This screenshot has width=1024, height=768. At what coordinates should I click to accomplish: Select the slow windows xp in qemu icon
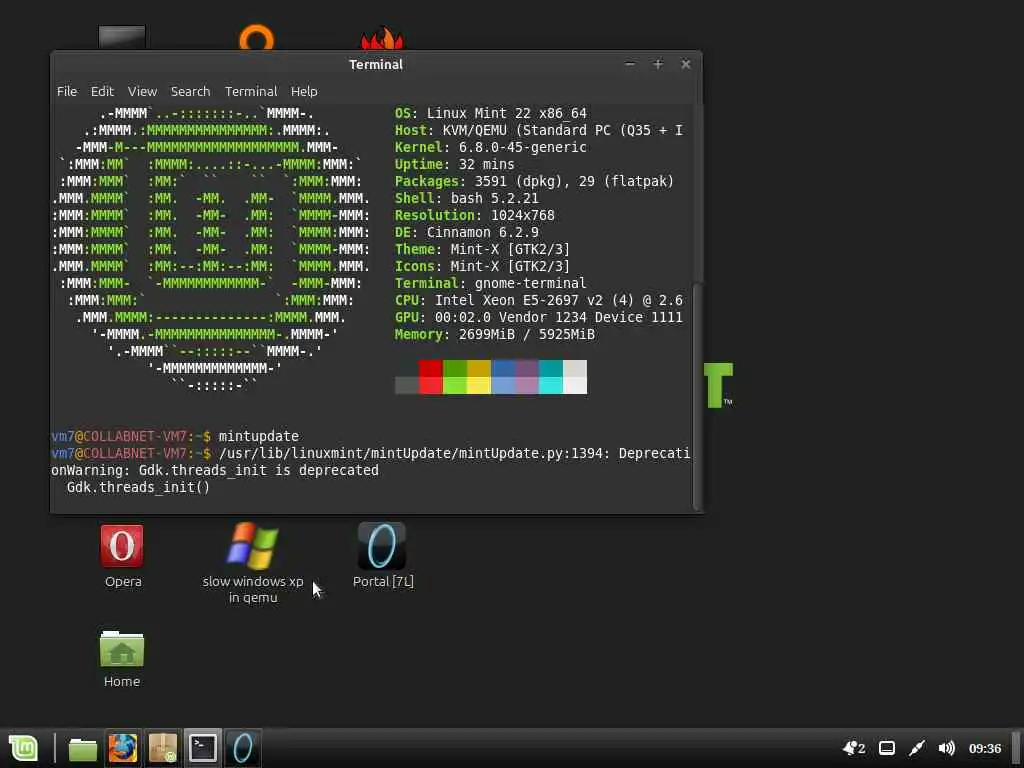pyautogui.click(x=253, y=563)
